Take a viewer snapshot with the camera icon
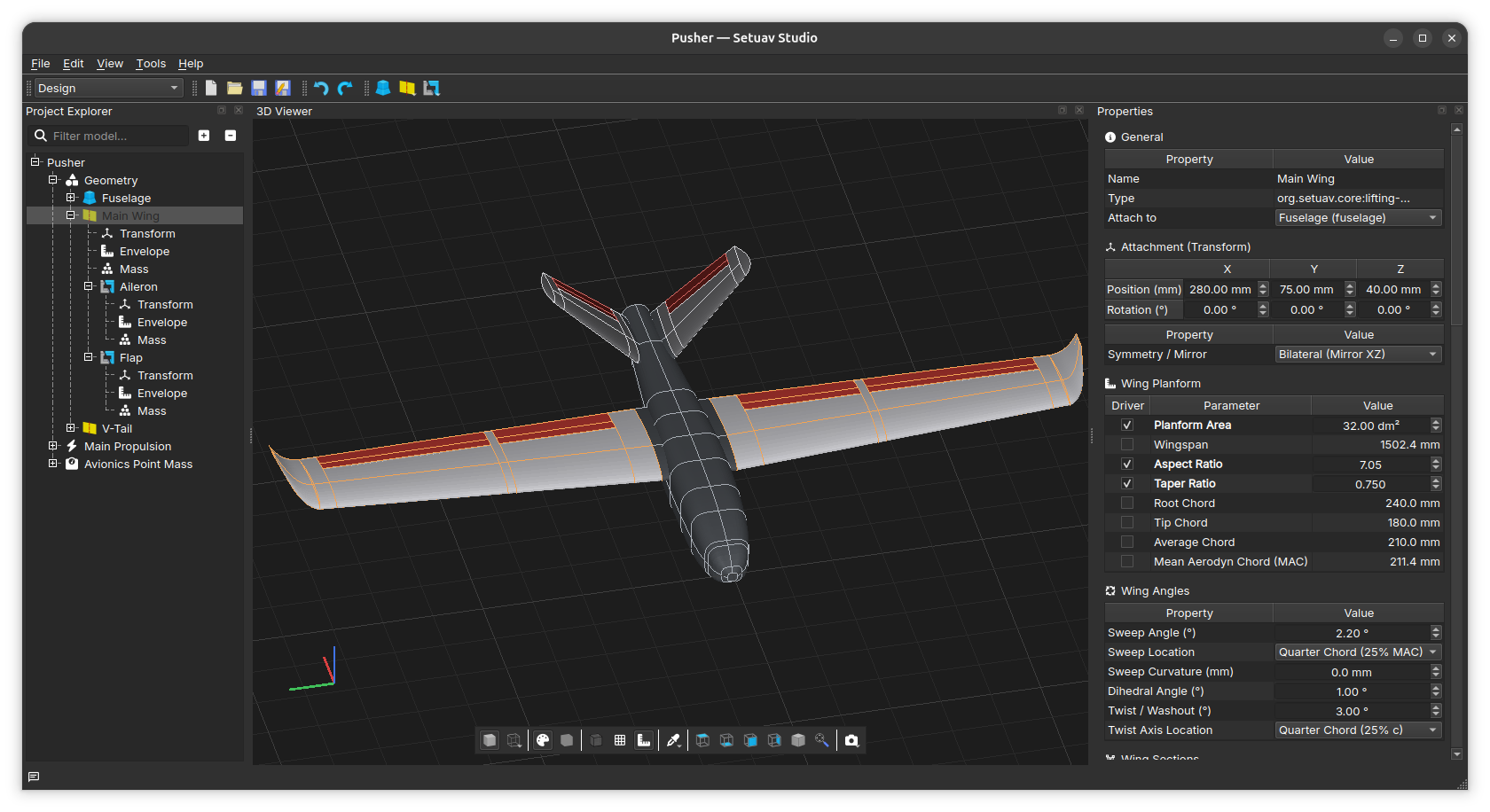 (851, 740)
